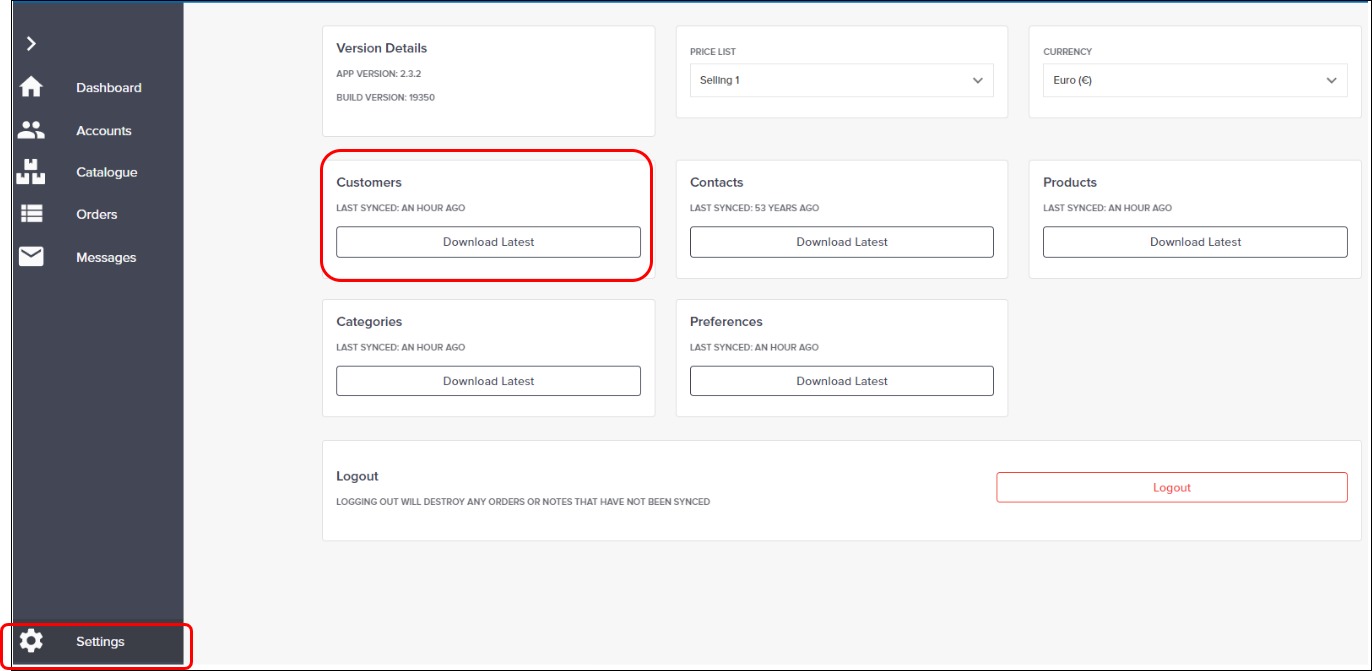Go to the Accounts menu item
The width and height of the screenshot is (1372, 671).
click(x=103, y=130)
